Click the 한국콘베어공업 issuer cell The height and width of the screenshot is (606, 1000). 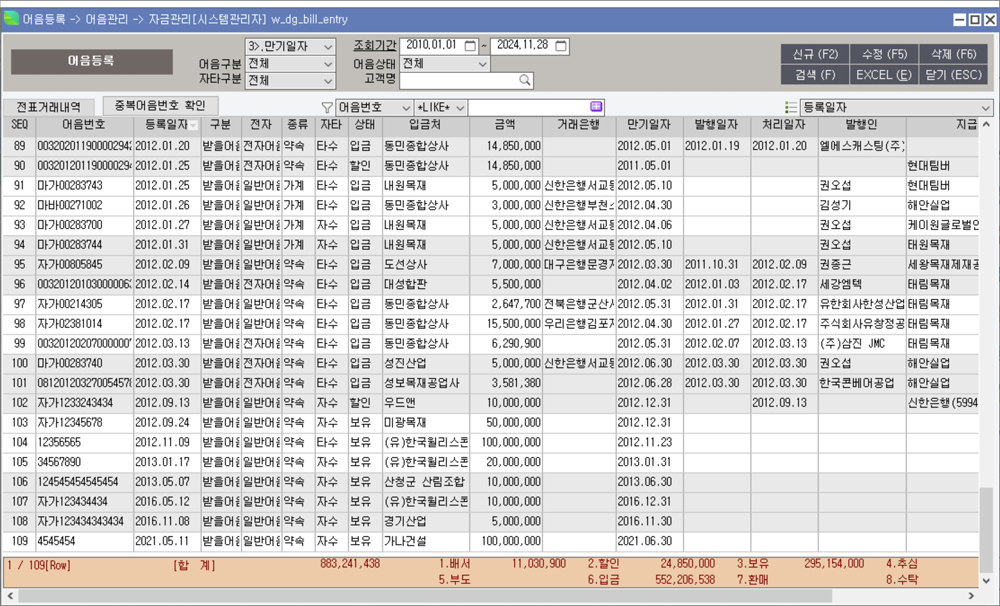tap(862, 383)
